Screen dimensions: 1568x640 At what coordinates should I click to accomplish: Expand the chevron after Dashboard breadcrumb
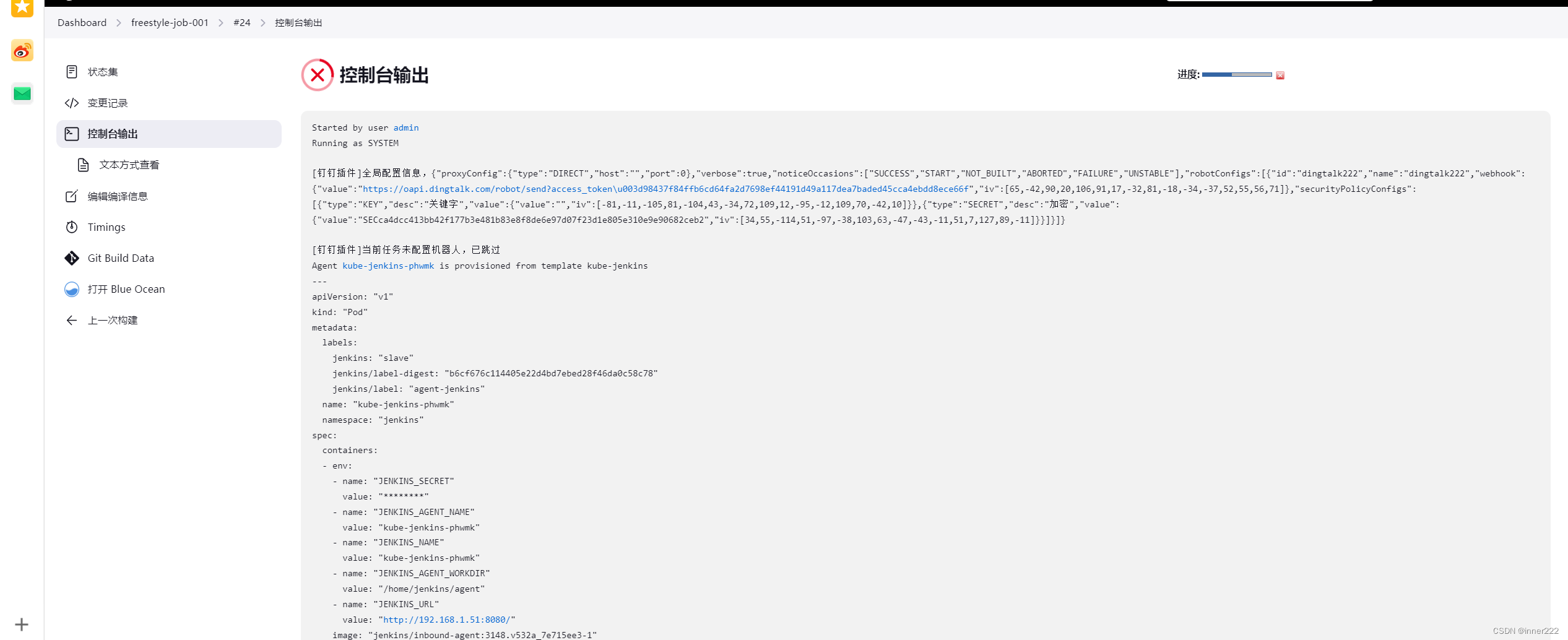click(118, 23)
